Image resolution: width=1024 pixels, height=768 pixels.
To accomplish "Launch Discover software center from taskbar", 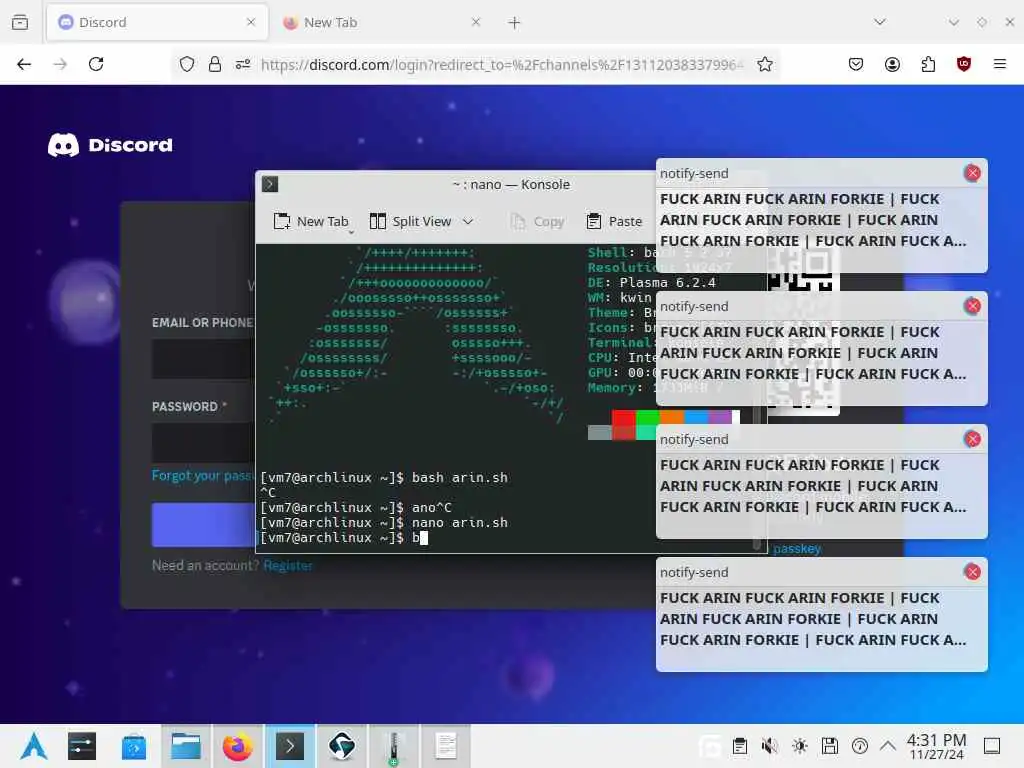I will pyautogui.click(x=134, y=746).
